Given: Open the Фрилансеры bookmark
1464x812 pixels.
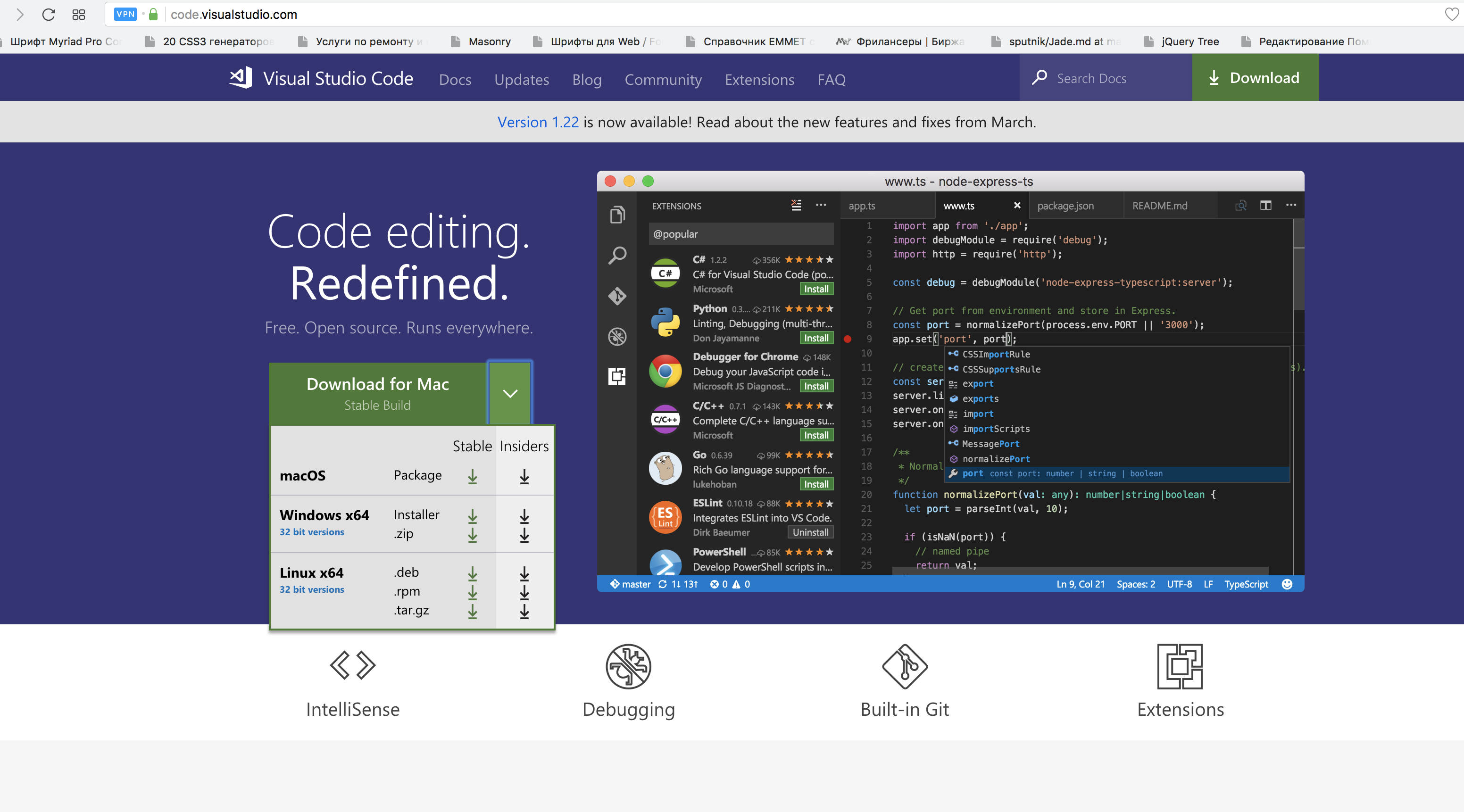Looking at the screenshot, I should click(x=901, y=41).
